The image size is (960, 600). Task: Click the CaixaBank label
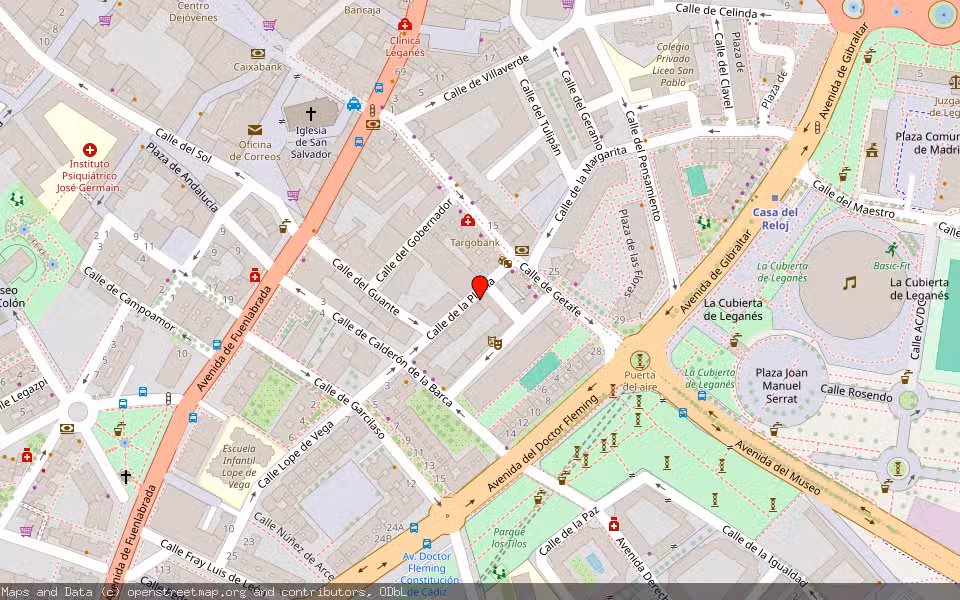coord(260,67)
